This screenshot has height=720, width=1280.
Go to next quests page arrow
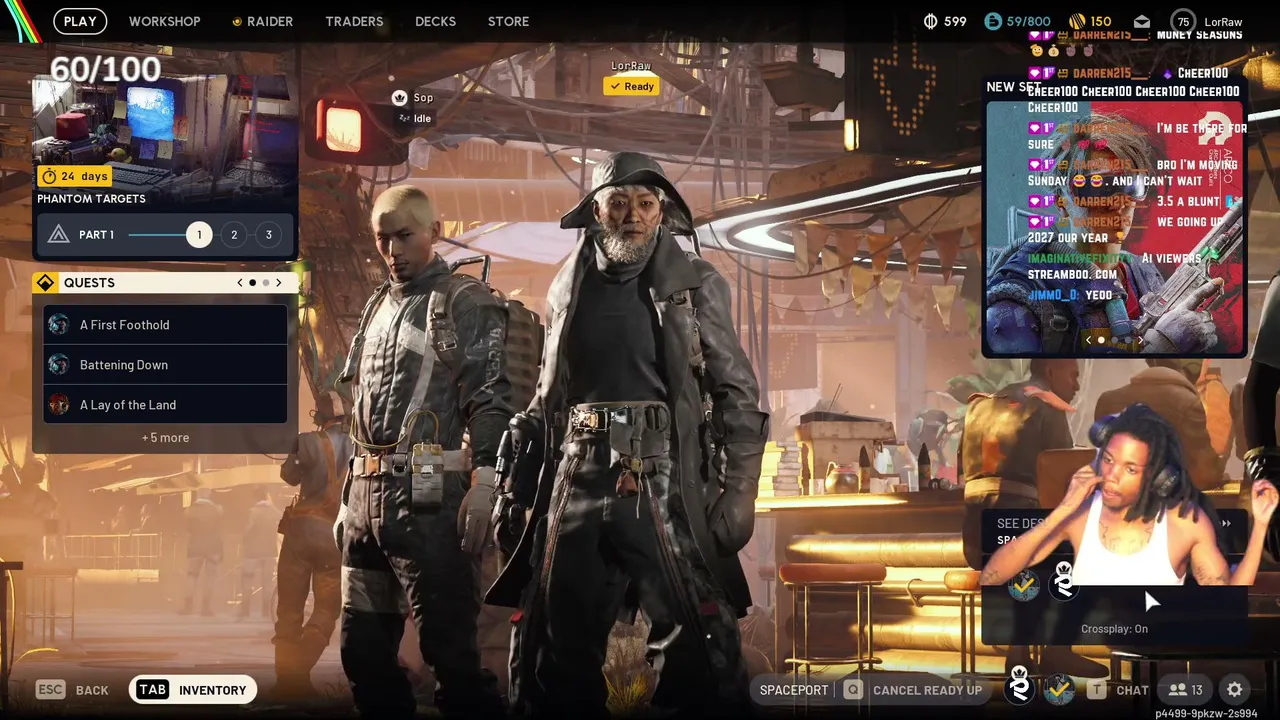tap(278, 283)
